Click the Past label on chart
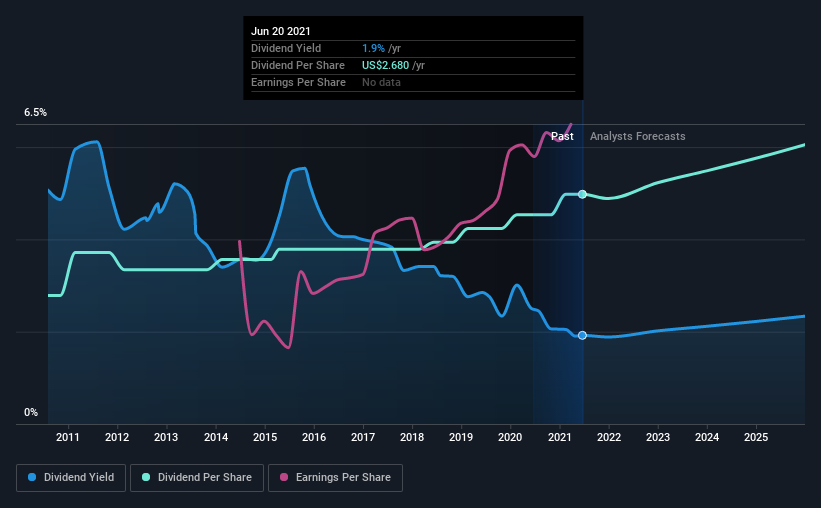This screenshot has width=821, height=508. click(562, 136)
